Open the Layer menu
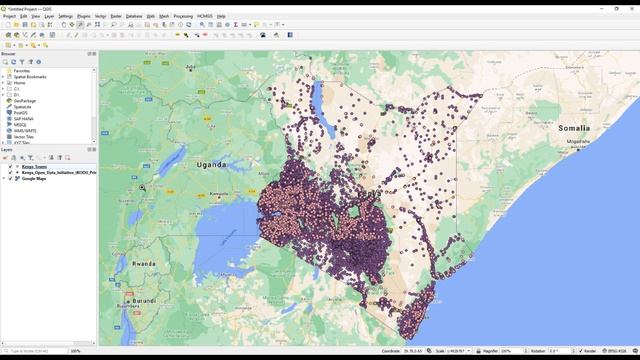Image resolution: width=640 pixels, height=360 pixels. (x=49, y=16)
